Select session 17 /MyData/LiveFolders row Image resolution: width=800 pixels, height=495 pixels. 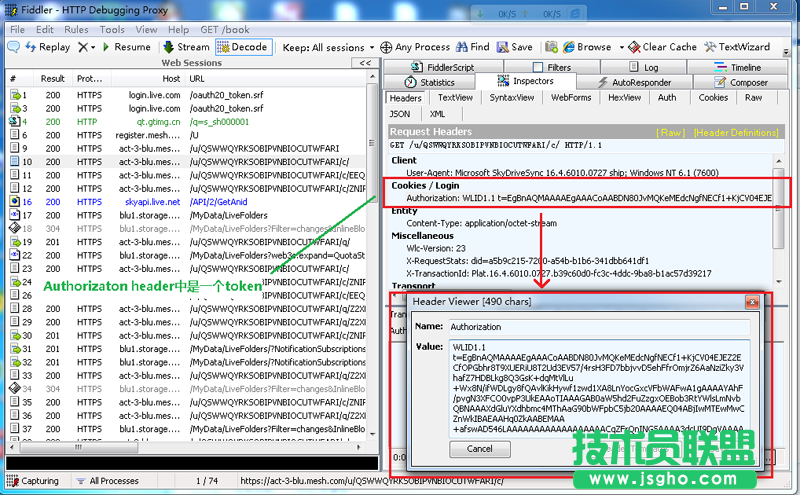click(187, 215)
